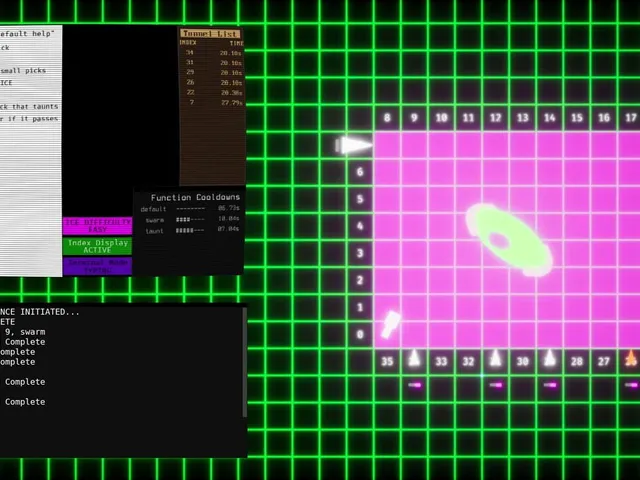640x480 pixels.
Task: Select Tunnel List row with index 34
Action: coord(213,53)
